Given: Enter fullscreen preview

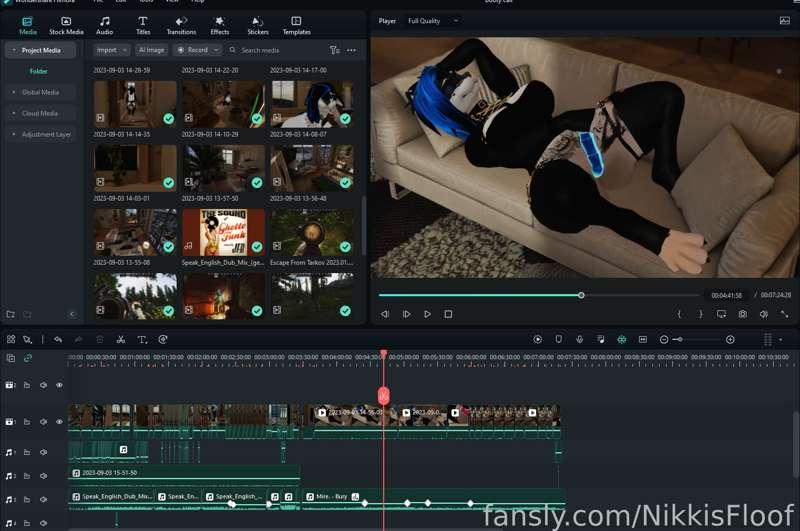Looking at the screenshot, I should 785,314.
